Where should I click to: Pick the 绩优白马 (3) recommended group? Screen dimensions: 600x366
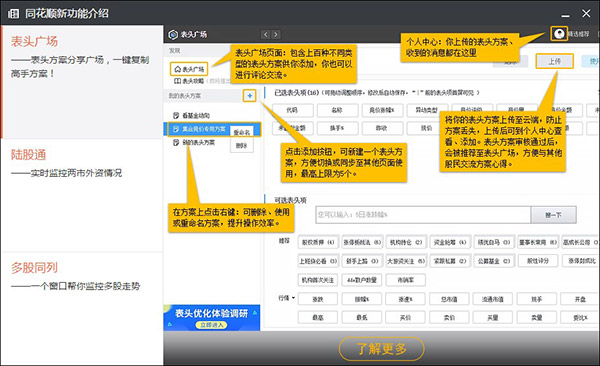pos(494,242)
